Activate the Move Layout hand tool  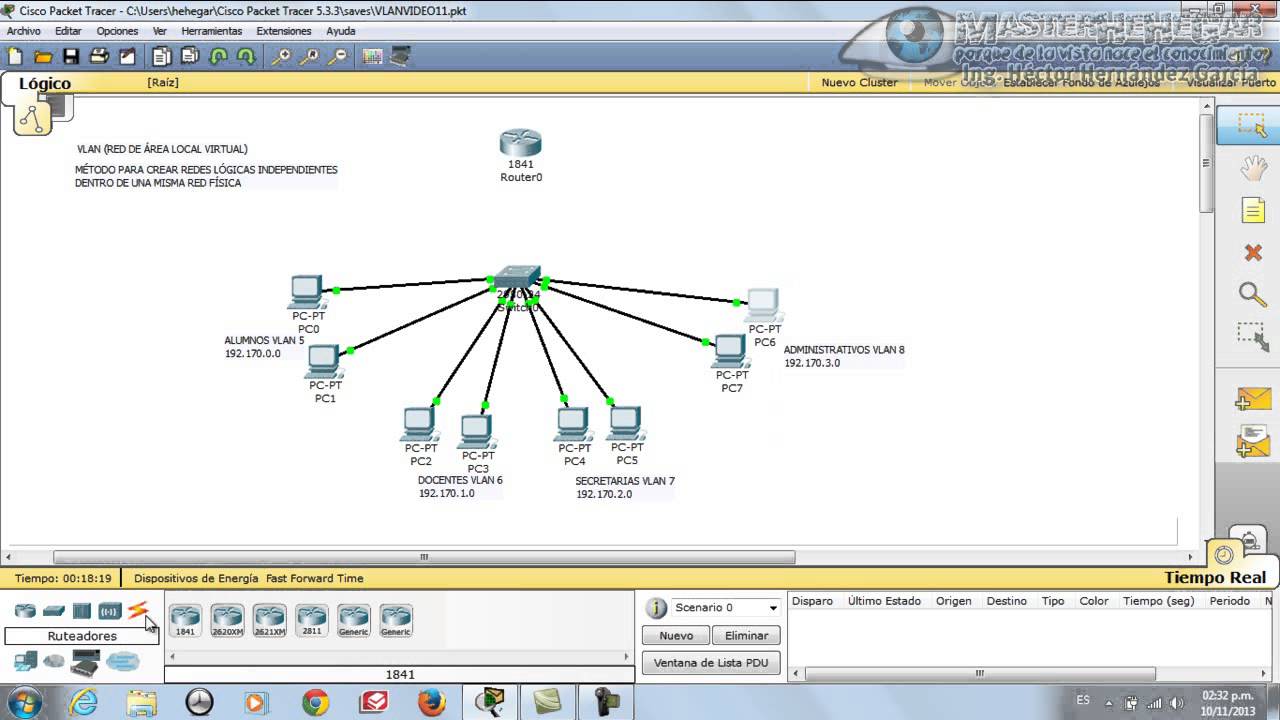click(x=1252, y=168)
